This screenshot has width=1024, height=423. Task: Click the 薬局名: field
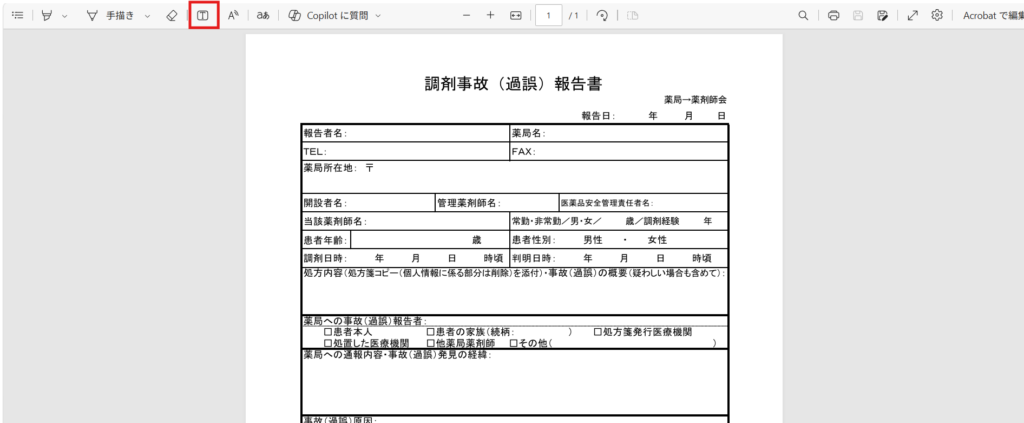(x=618, y=133)
